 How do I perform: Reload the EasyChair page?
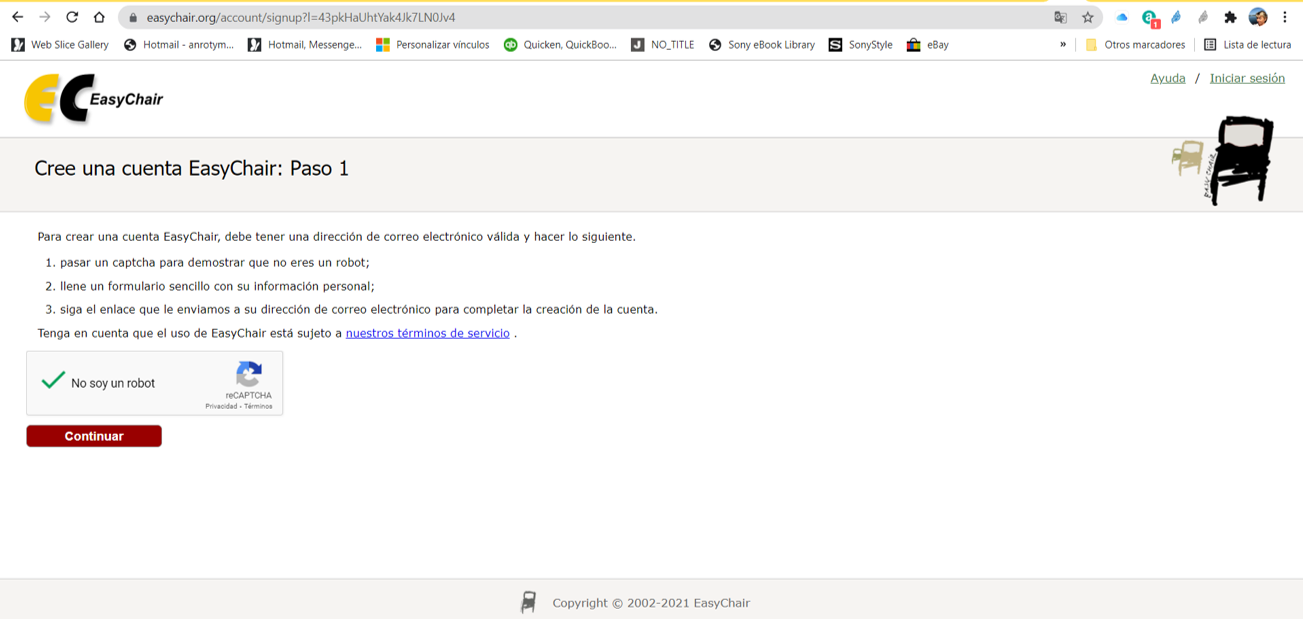point(72,17)
